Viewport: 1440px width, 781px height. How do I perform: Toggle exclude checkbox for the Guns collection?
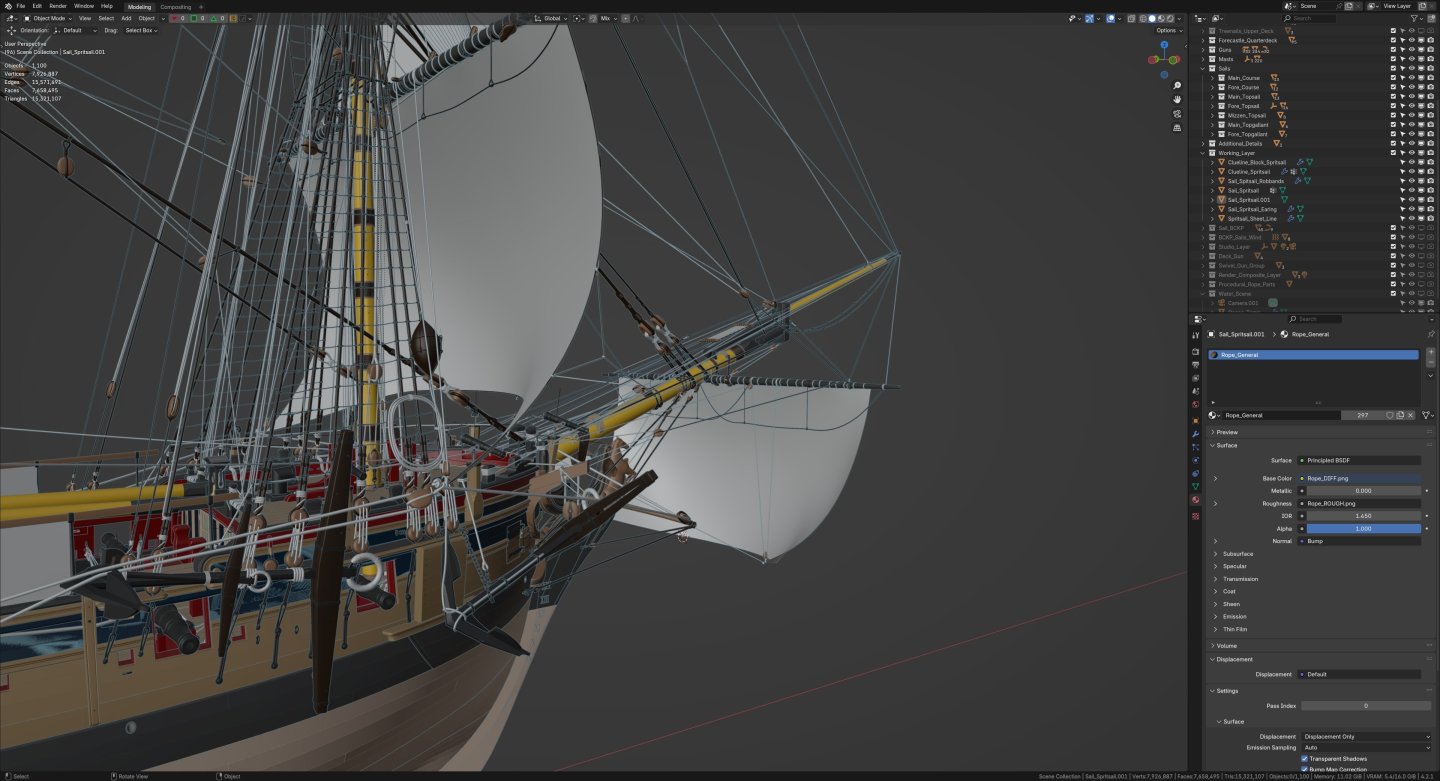1393,50
